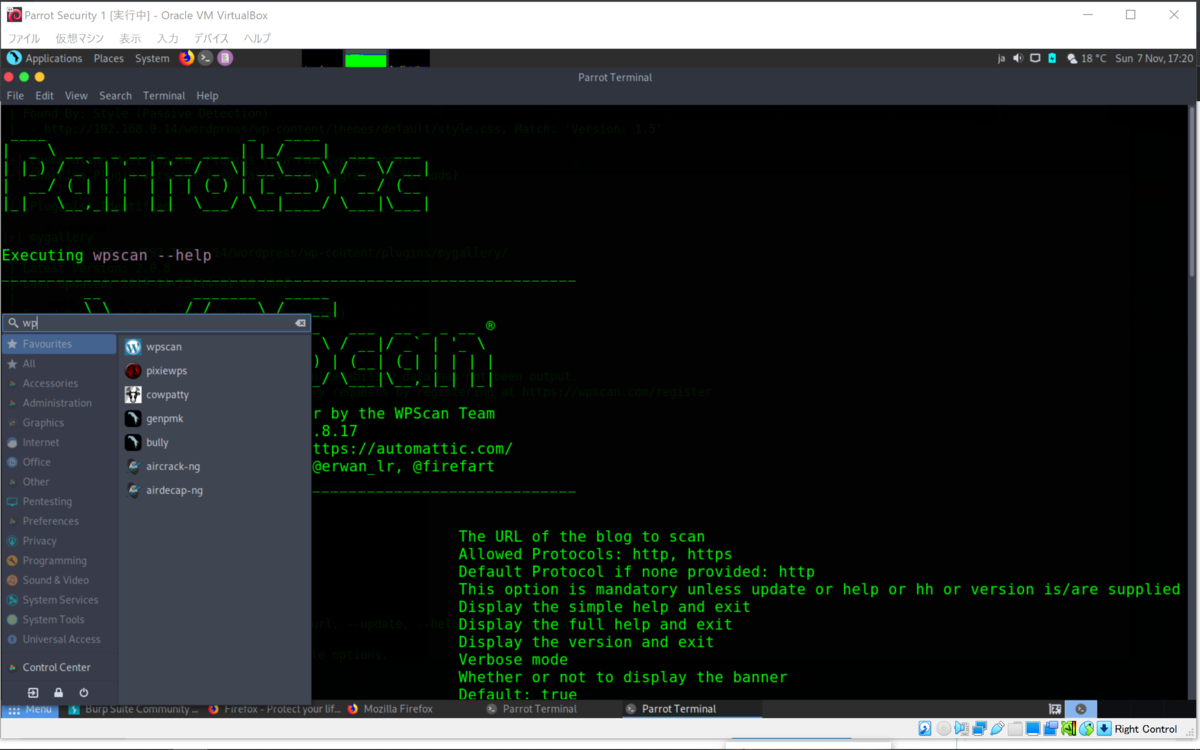
Task: Open the Favourites category
Action: (59, 344)
